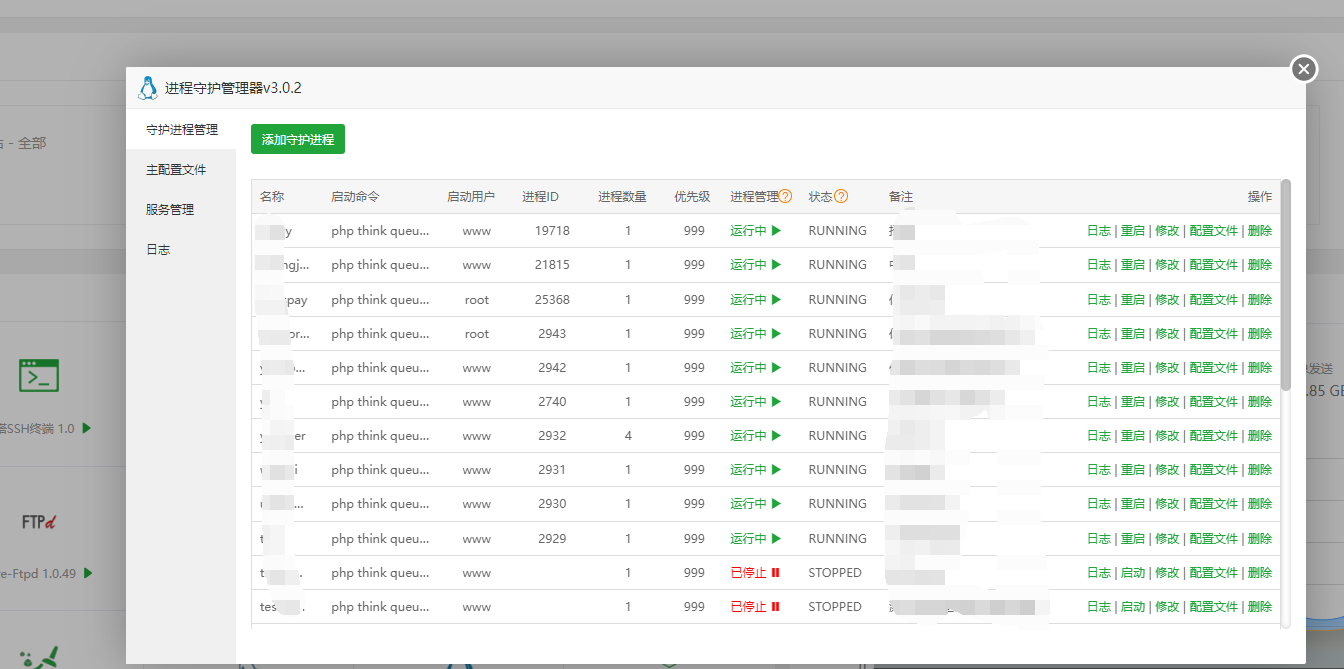Click 修改 for process 2932
The width and height of the screenshot is (1344, 669).
[x=1167, y=436]
